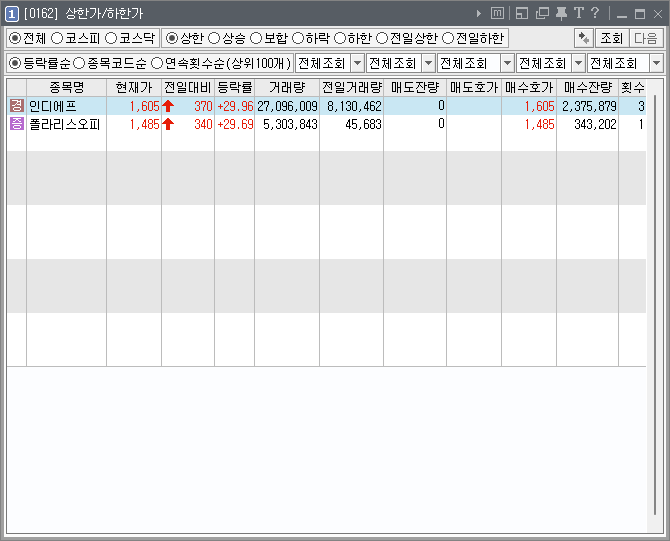Viewport: 670px width, 541px height.
Task: Click the 현재가 column header
Action: (x=134, y=88)
